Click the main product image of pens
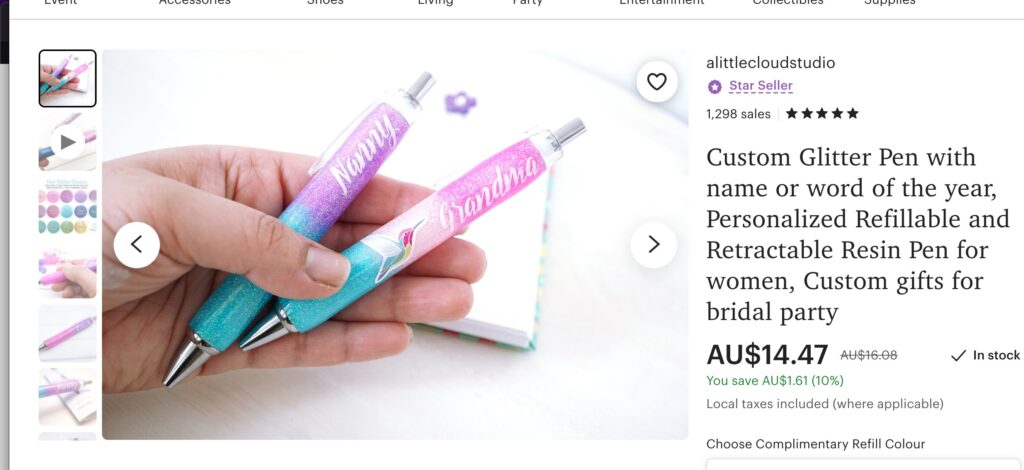 click(x=395, y=245)
